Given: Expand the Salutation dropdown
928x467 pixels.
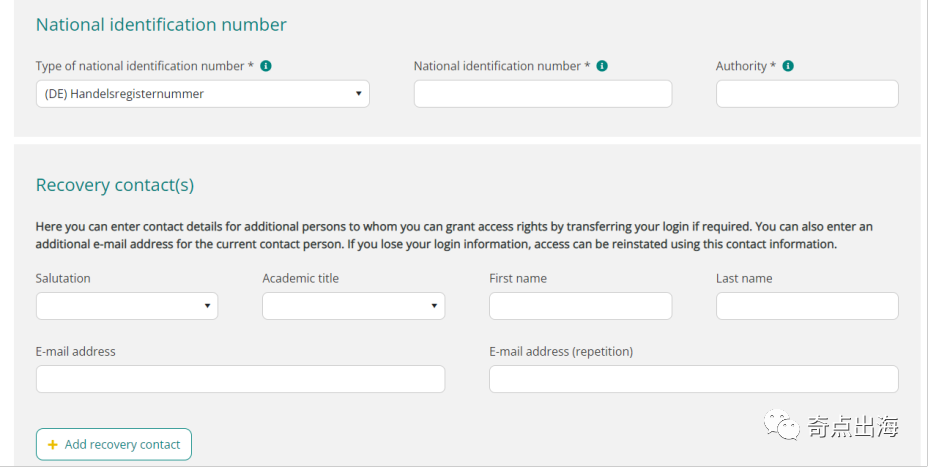Looking at the screenshot, I should (126, 306).
